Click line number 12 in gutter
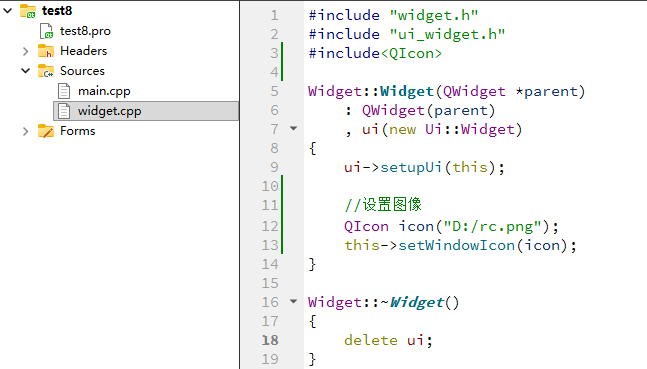 (x=270, y=226)
